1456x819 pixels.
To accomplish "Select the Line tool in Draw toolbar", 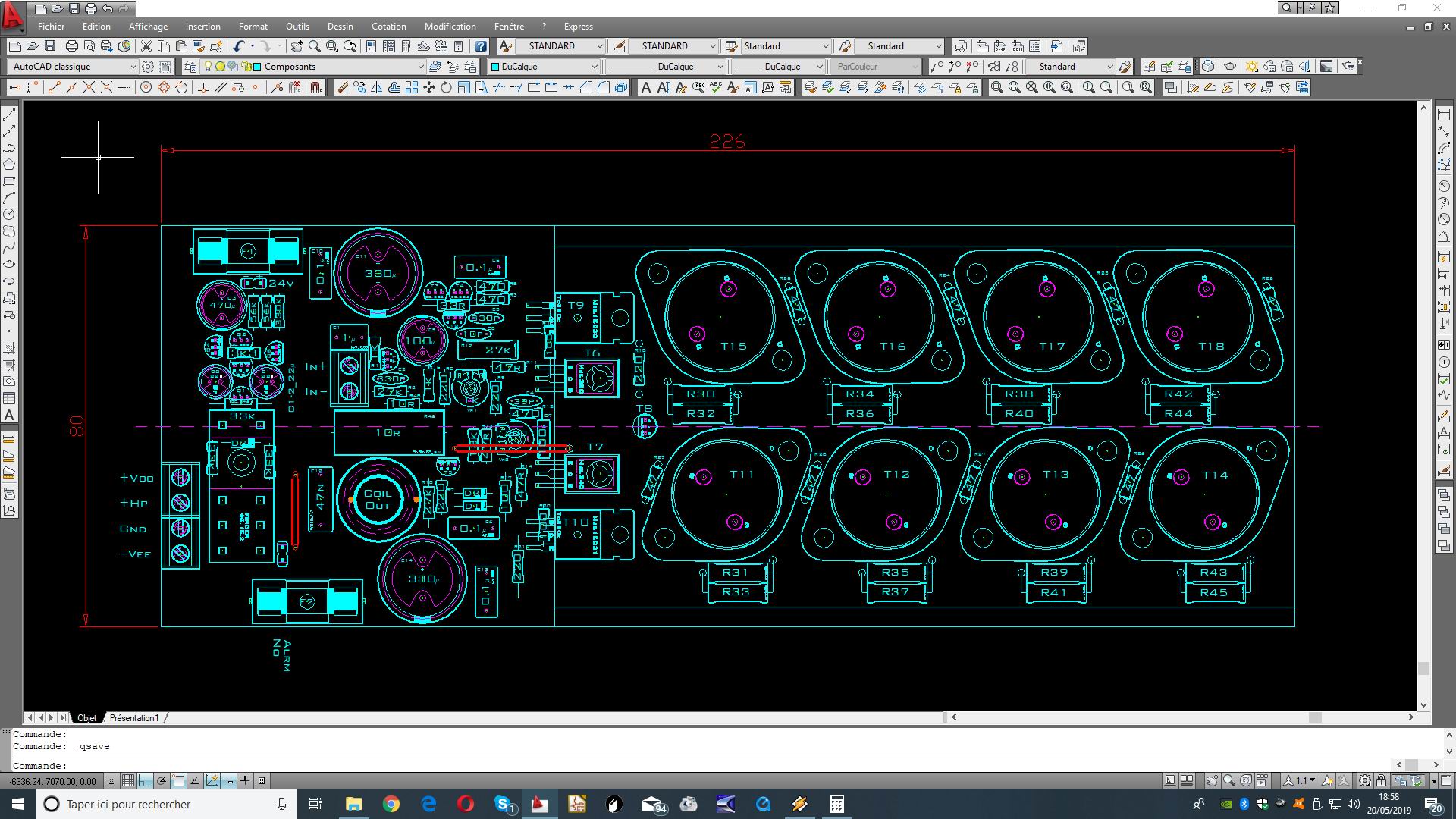I will (x=9, y=115).
